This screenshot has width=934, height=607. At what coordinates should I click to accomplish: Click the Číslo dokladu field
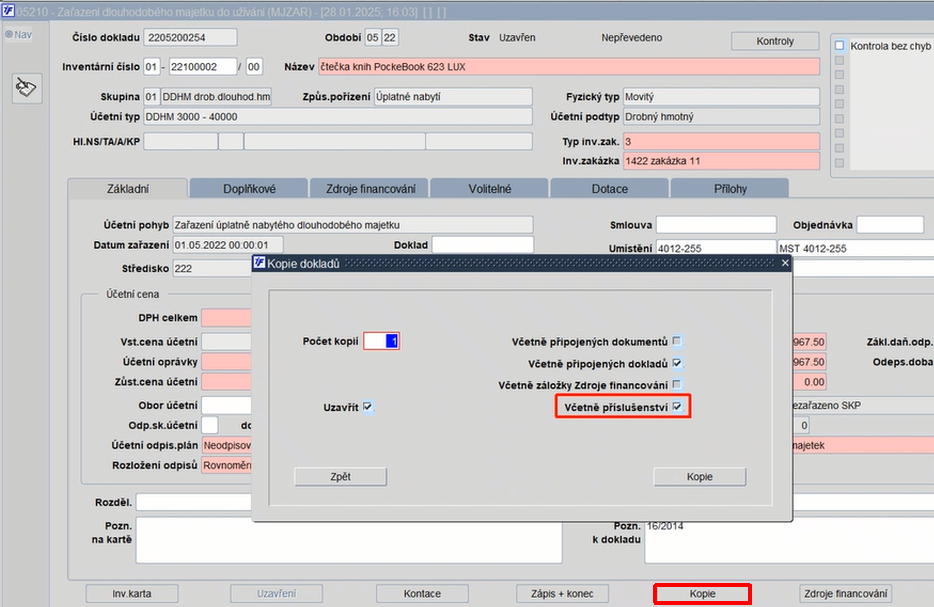(x=191, y=38)
